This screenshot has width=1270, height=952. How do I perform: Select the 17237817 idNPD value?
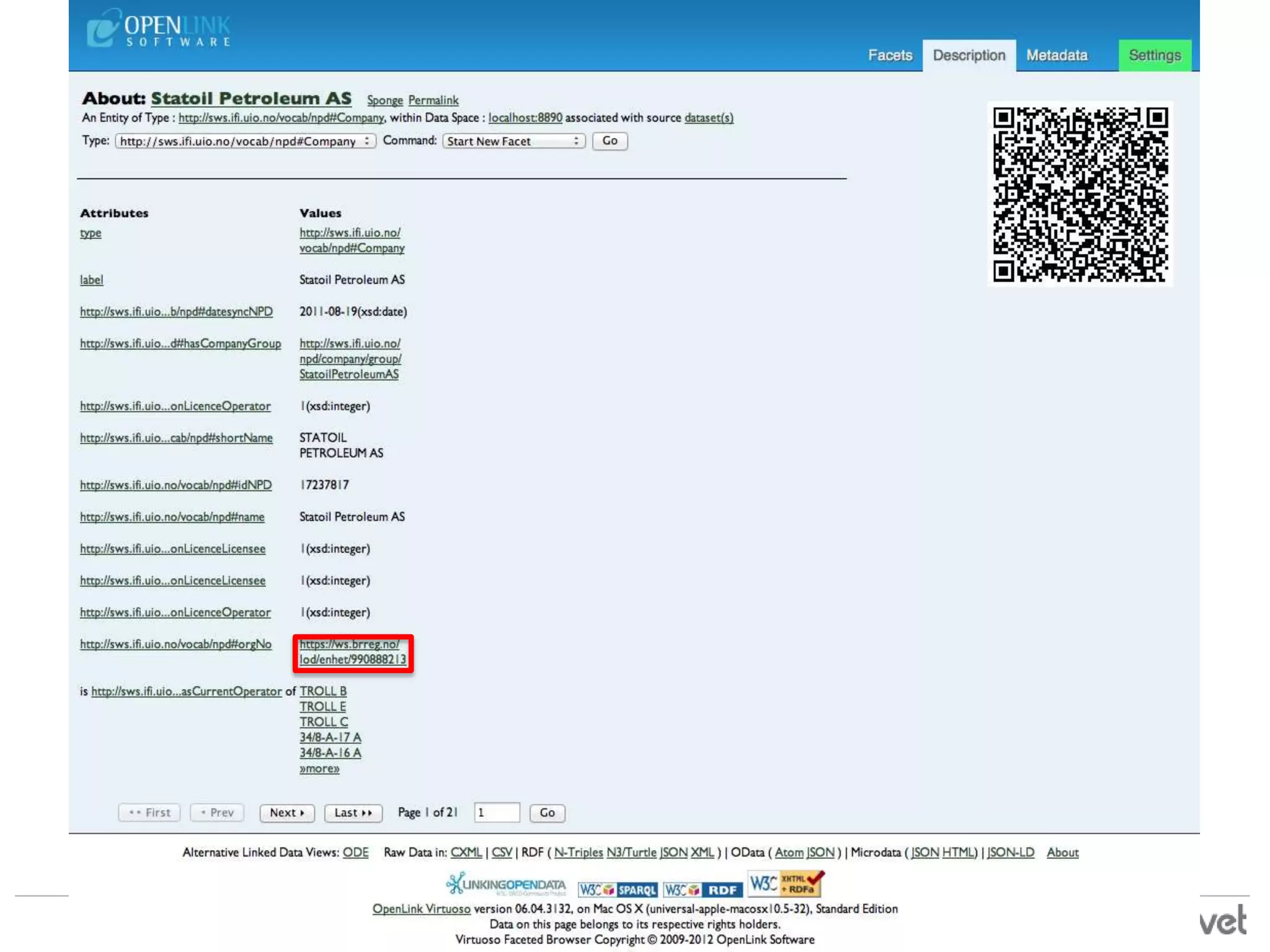click(324, 485)
